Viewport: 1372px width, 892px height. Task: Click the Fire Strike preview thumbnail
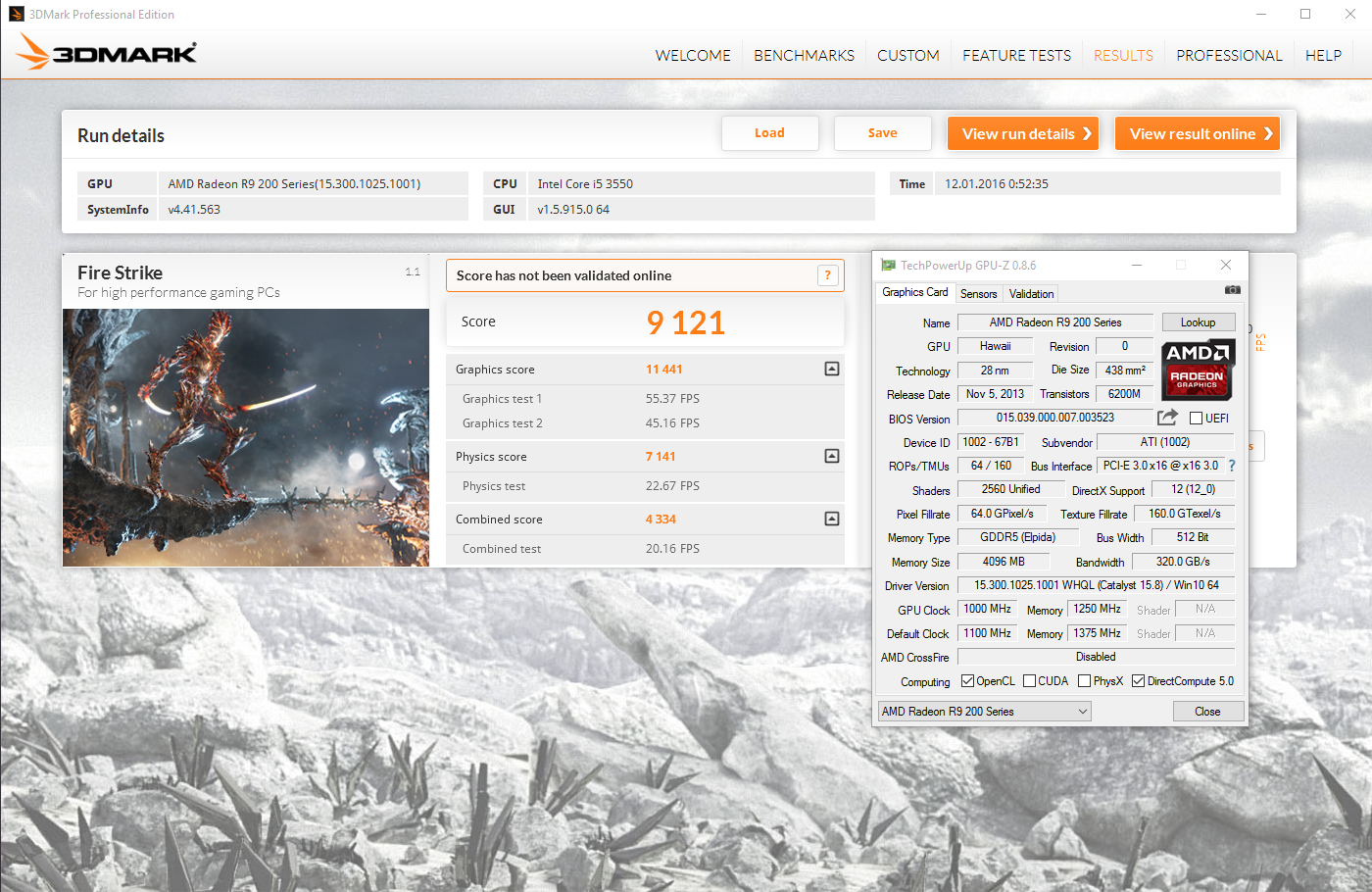tap(246, 437)
